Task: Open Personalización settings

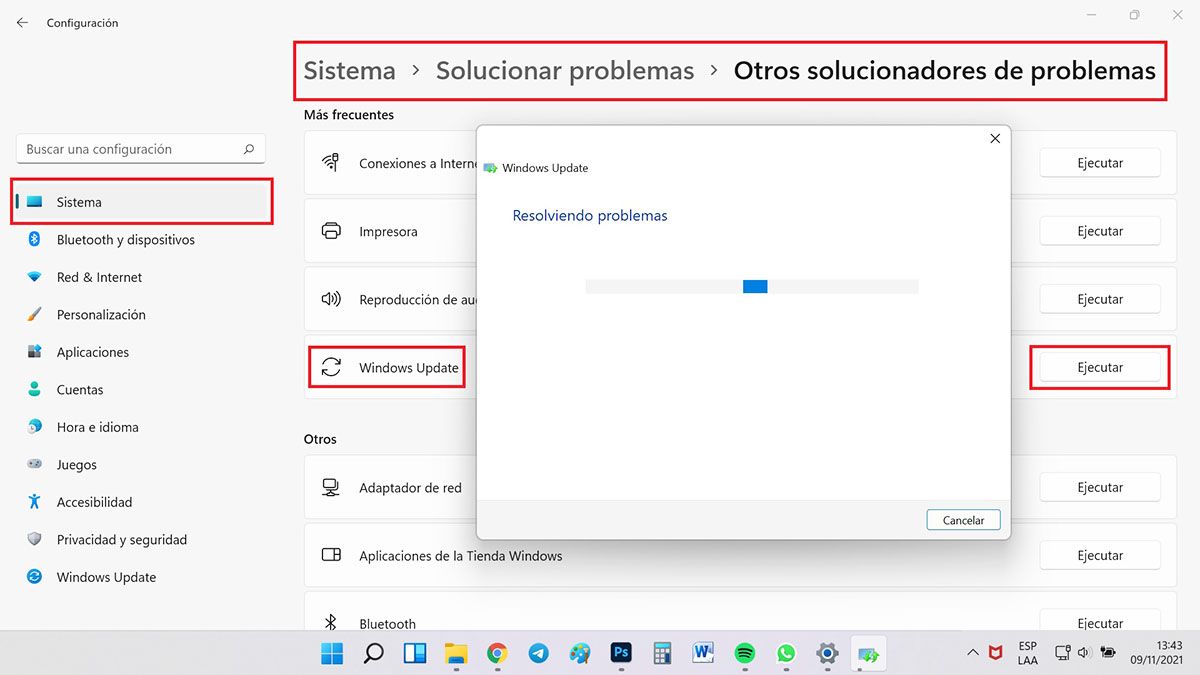Action: coord(141,315)
